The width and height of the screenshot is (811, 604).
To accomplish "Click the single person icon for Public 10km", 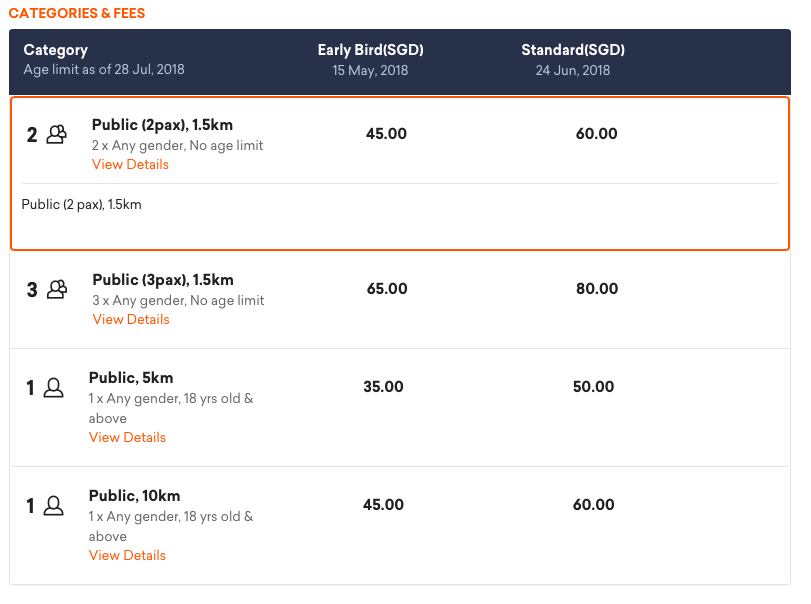I will tap(53, 505).
